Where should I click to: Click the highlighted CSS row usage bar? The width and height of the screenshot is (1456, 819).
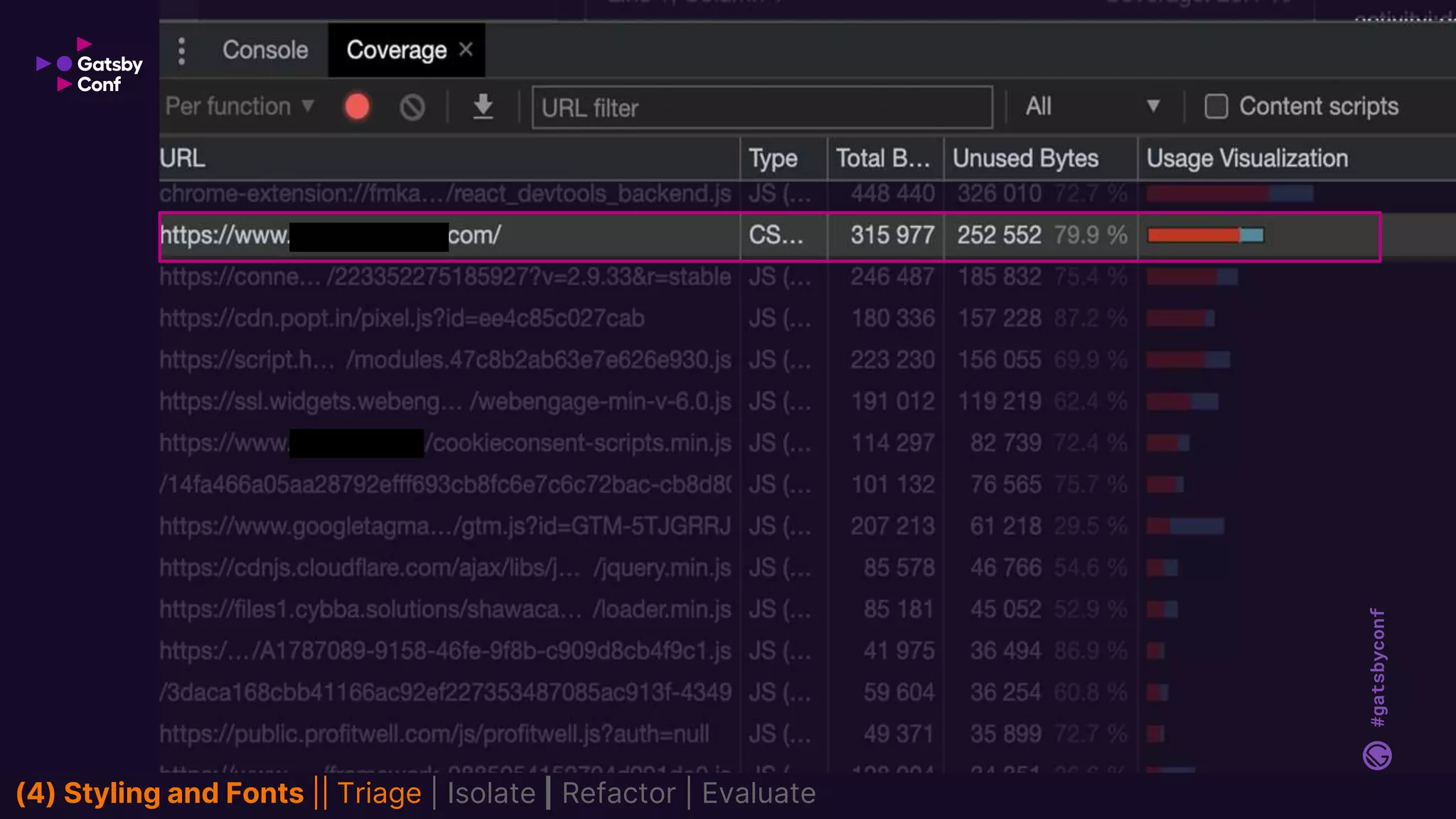click(1205, 235)
